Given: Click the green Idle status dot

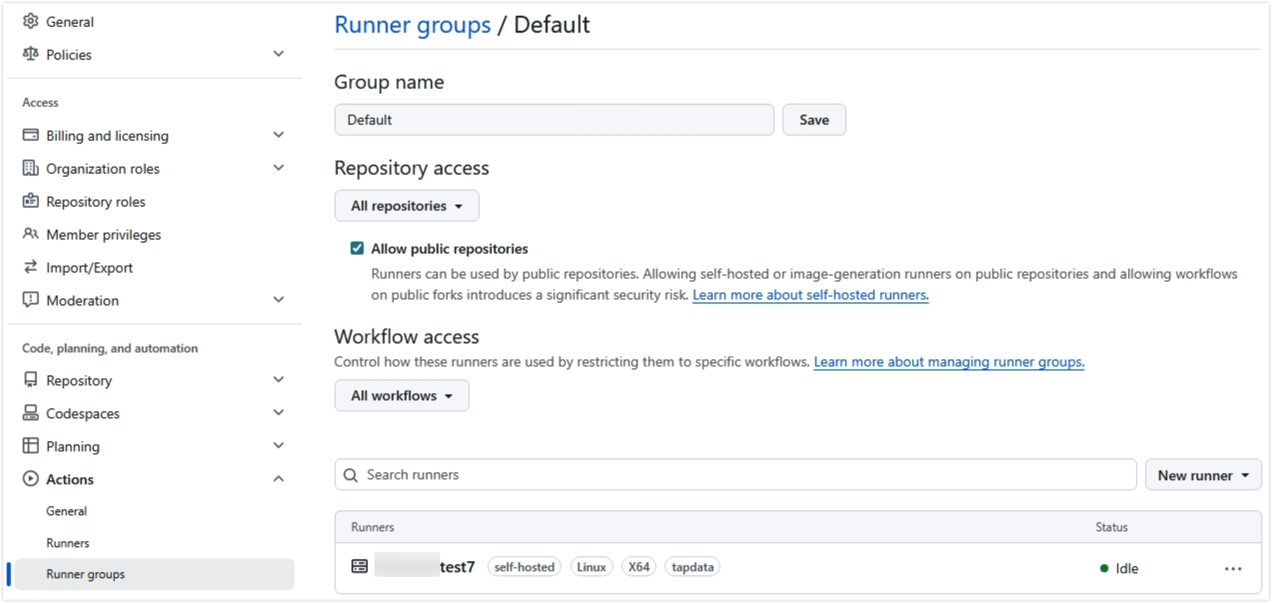Looking at the screenshot, I should [x=1104, y=568].
